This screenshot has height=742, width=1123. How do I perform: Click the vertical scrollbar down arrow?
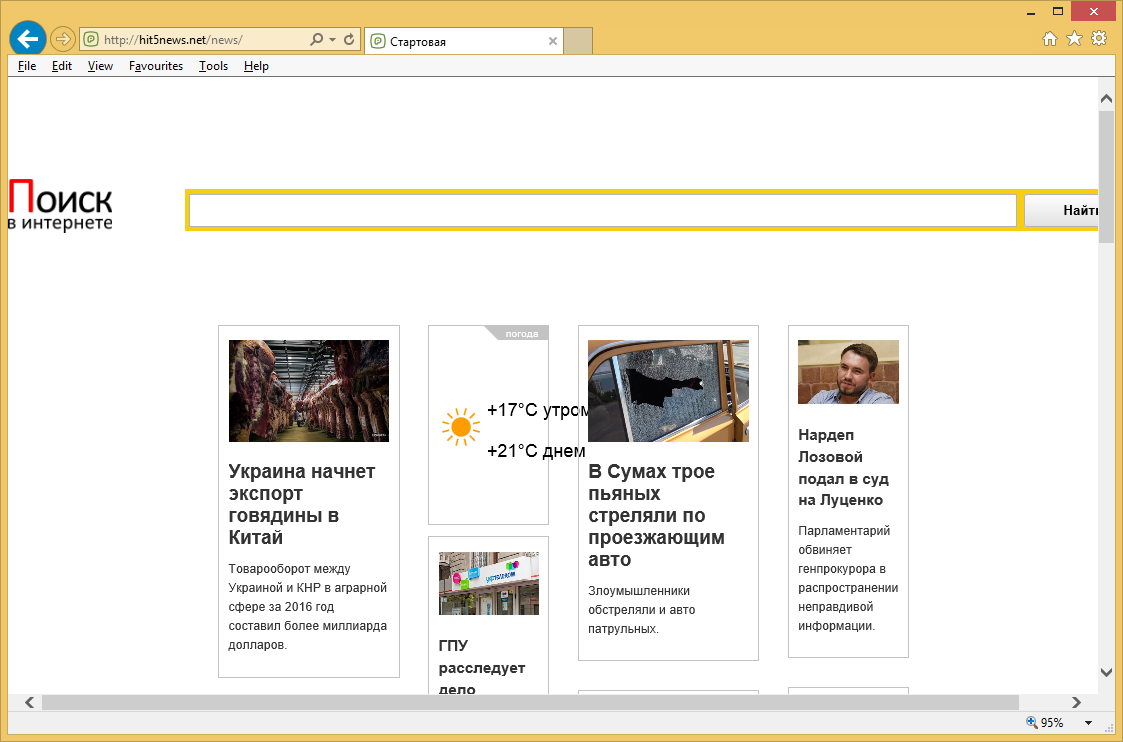[x=1106, y=672]
